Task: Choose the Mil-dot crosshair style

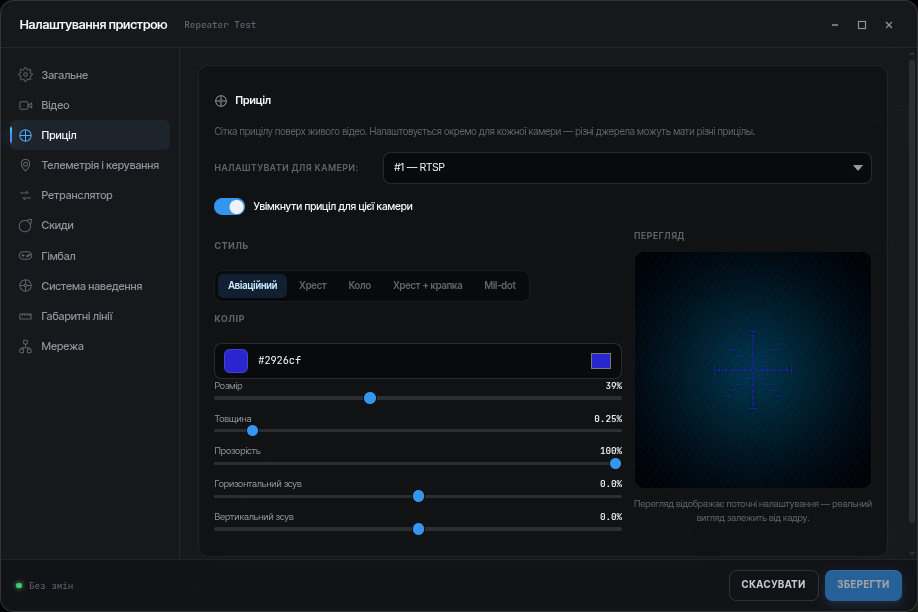Action: pyautogui.click(x=499, y=286)
